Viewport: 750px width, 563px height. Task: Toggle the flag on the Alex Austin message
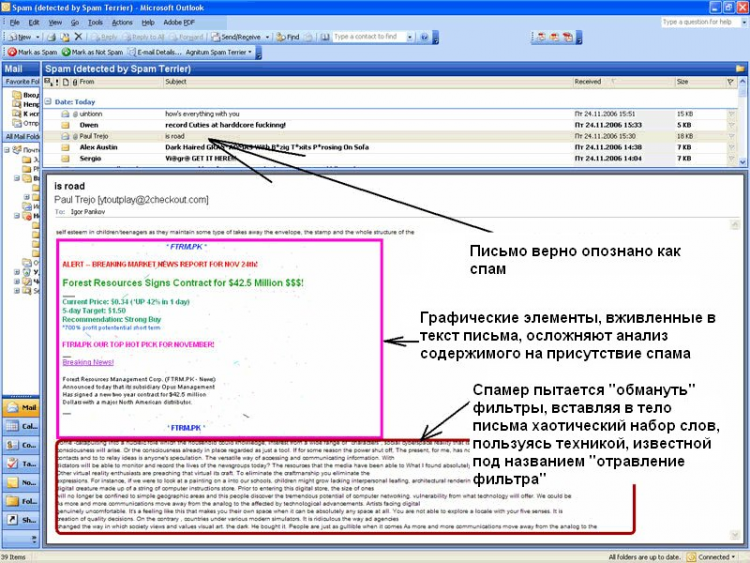(731, 147)
